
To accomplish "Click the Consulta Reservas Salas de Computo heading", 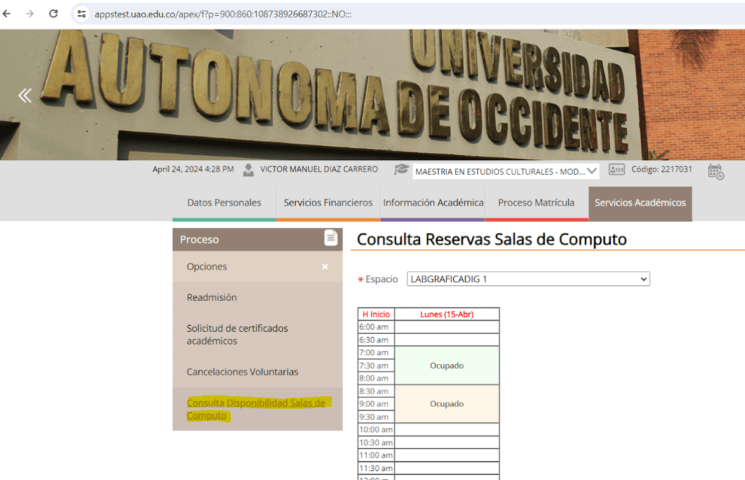I will [492, 239].
